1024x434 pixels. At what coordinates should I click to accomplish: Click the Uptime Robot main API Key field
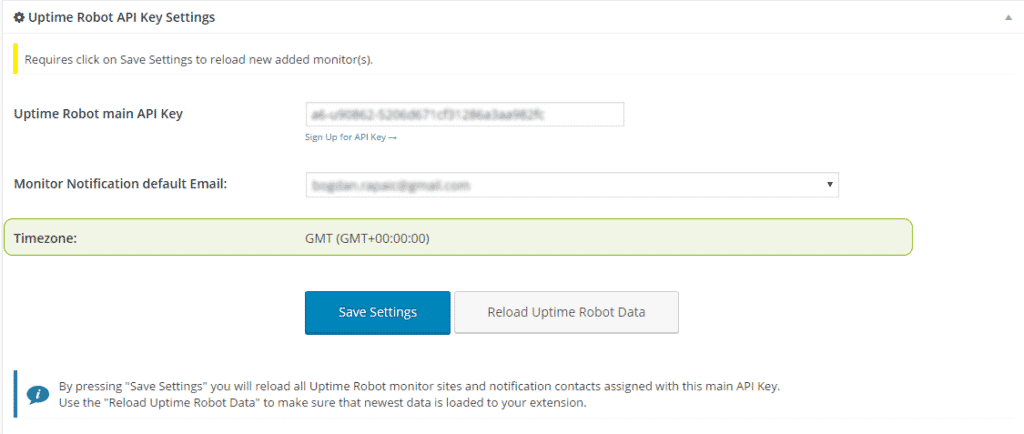464,114
